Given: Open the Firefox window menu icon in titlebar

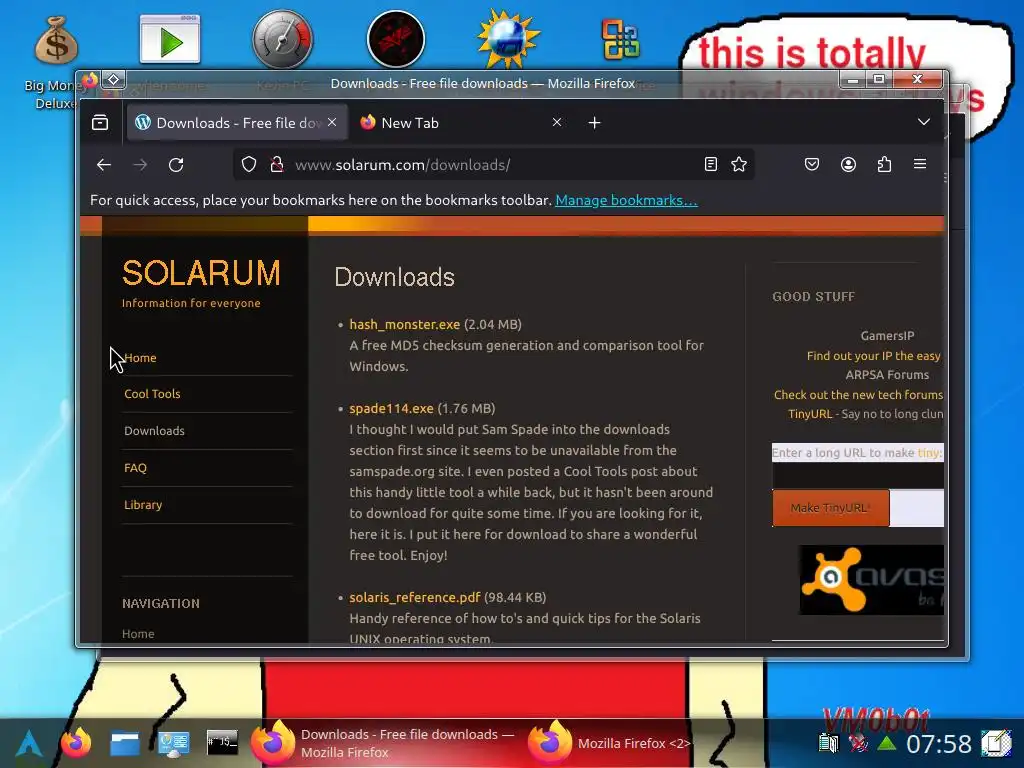Looking at the screenshot, I should [x=89, y=80].
